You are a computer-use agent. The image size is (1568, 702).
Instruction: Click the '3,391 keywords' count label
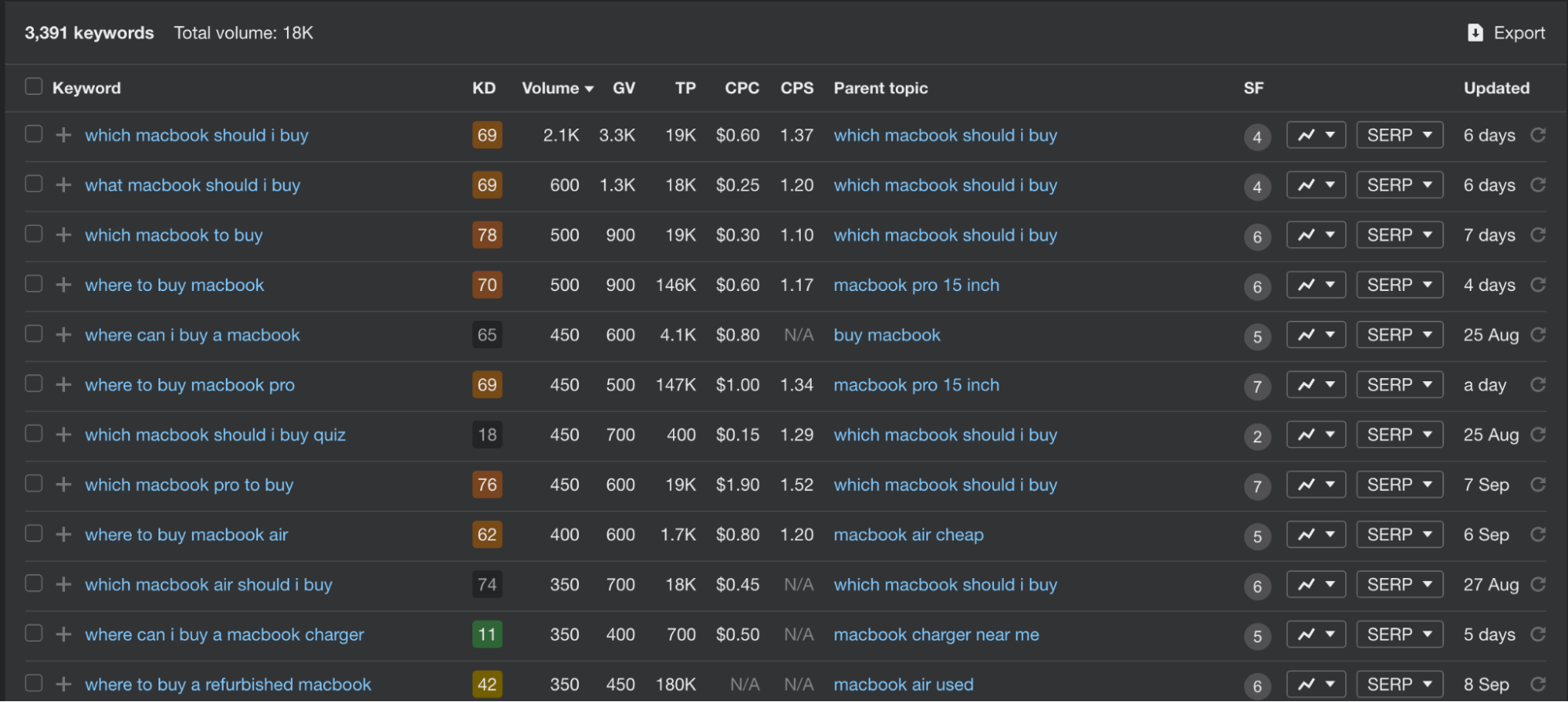pyautogui.click(x=89, y=33)
